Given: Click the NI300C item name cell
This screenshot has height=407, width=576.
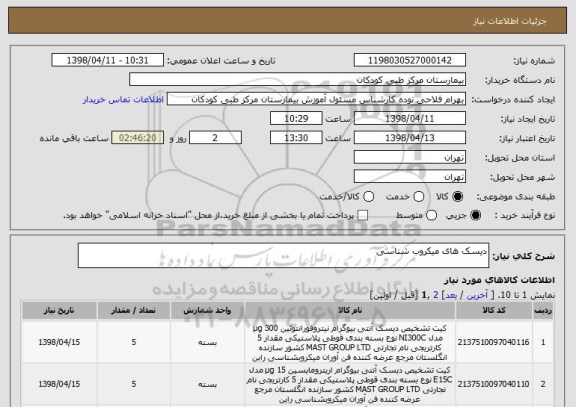Looking at the screenshot, I should click(350, 342).
